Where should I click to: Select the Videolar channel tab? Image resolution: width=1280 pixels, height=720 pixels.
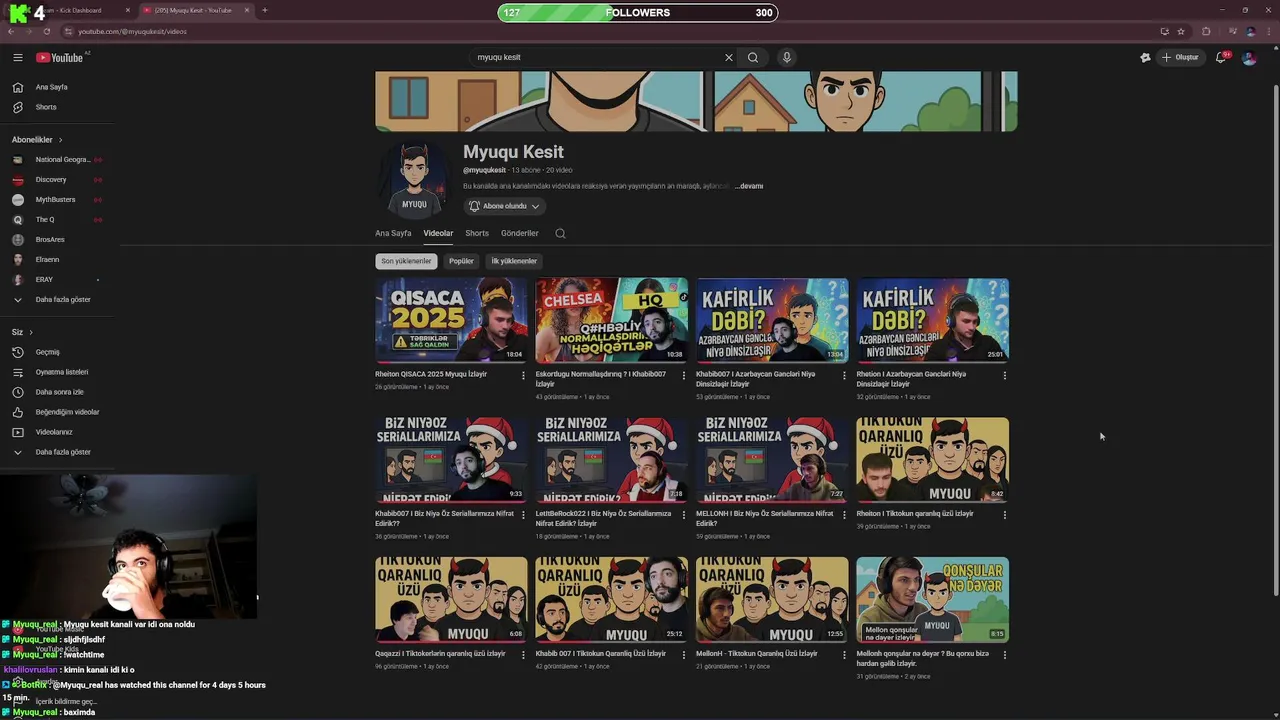coord(438,233)
